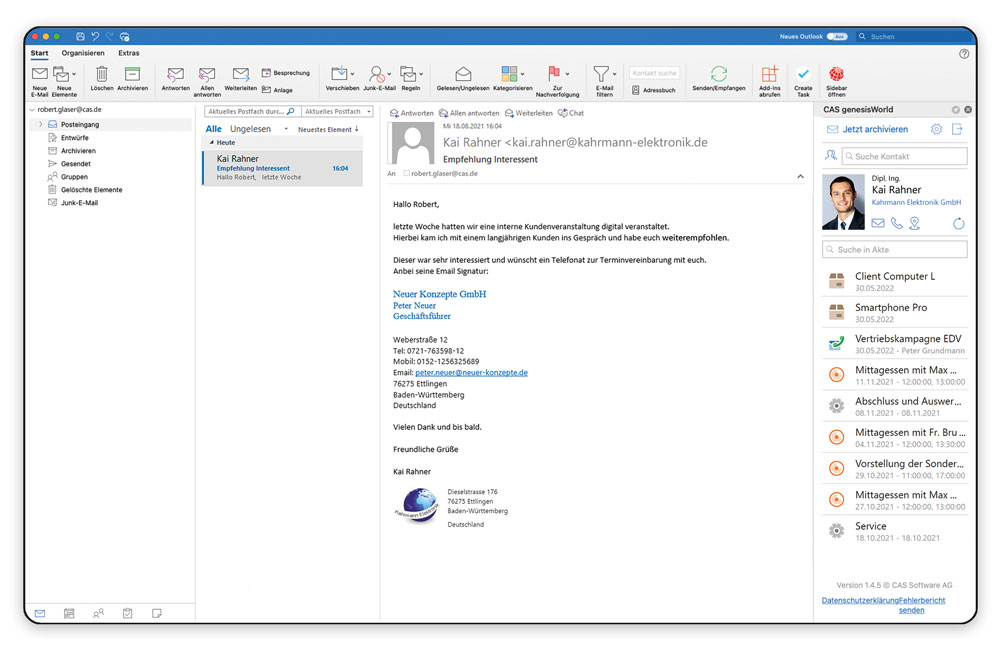Click the Suche Kontakt field

click(904, 156)
